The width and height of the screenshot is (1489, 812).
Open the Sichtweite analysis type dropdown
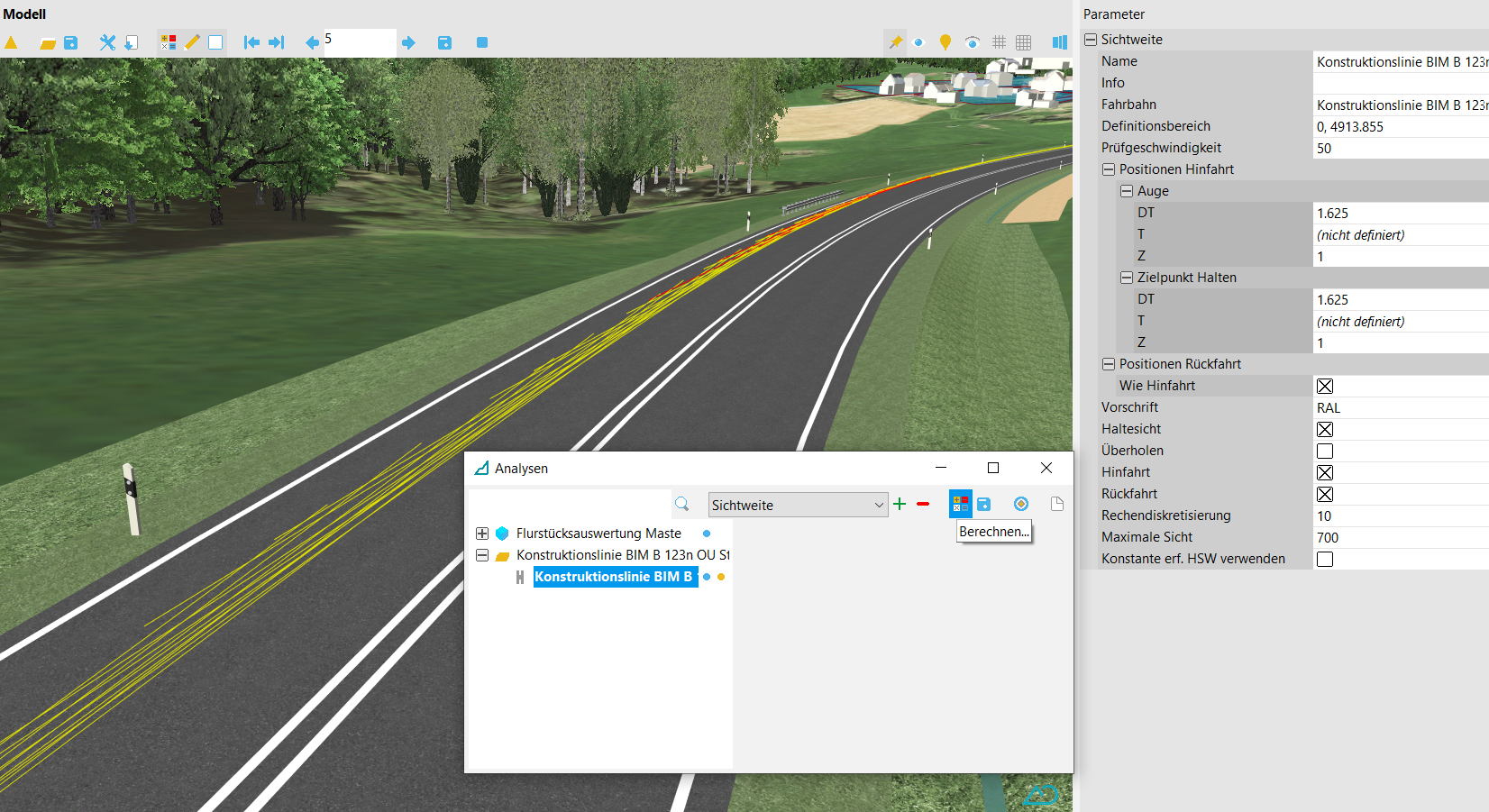tap(798, 505)
